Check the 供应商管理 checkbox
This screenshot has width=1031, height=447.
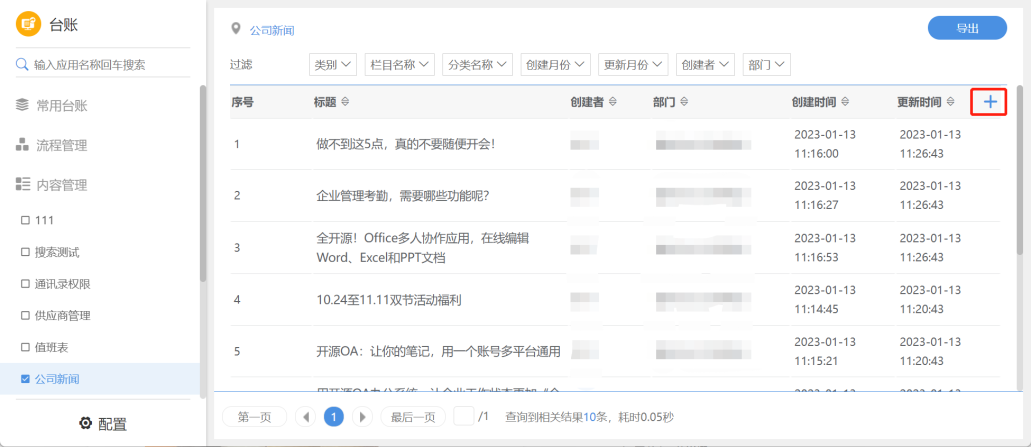(x=25, y=316)
